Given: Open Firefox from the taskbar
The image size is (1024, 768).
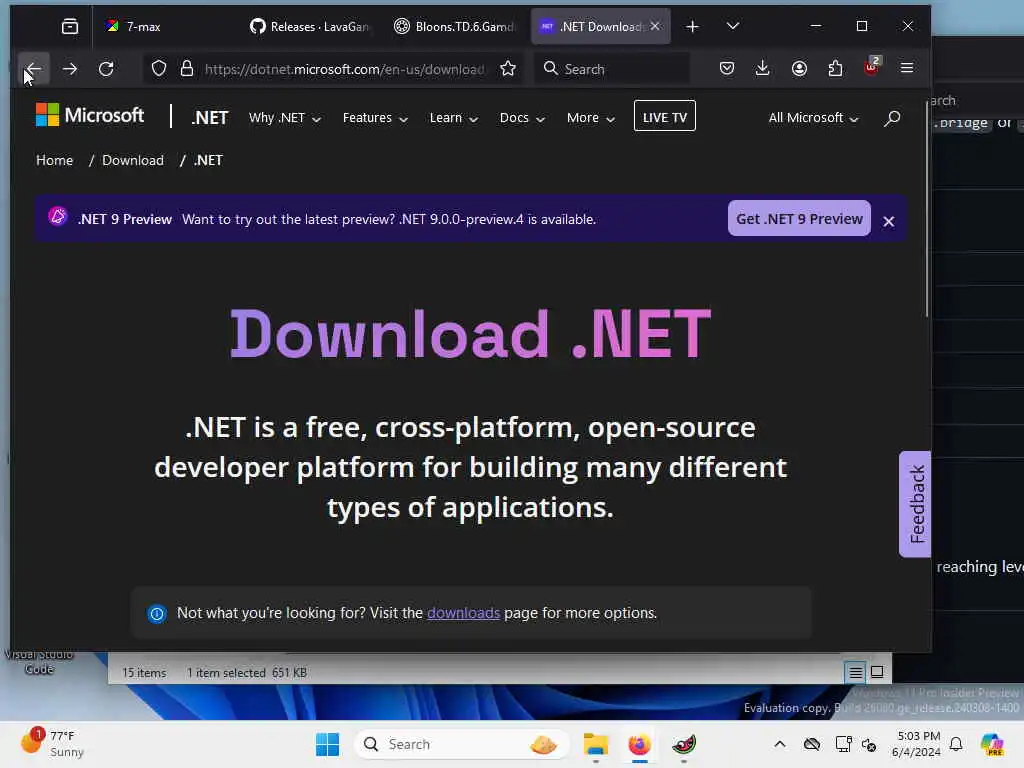Looking at the screenshot, I should pos(639,744).
